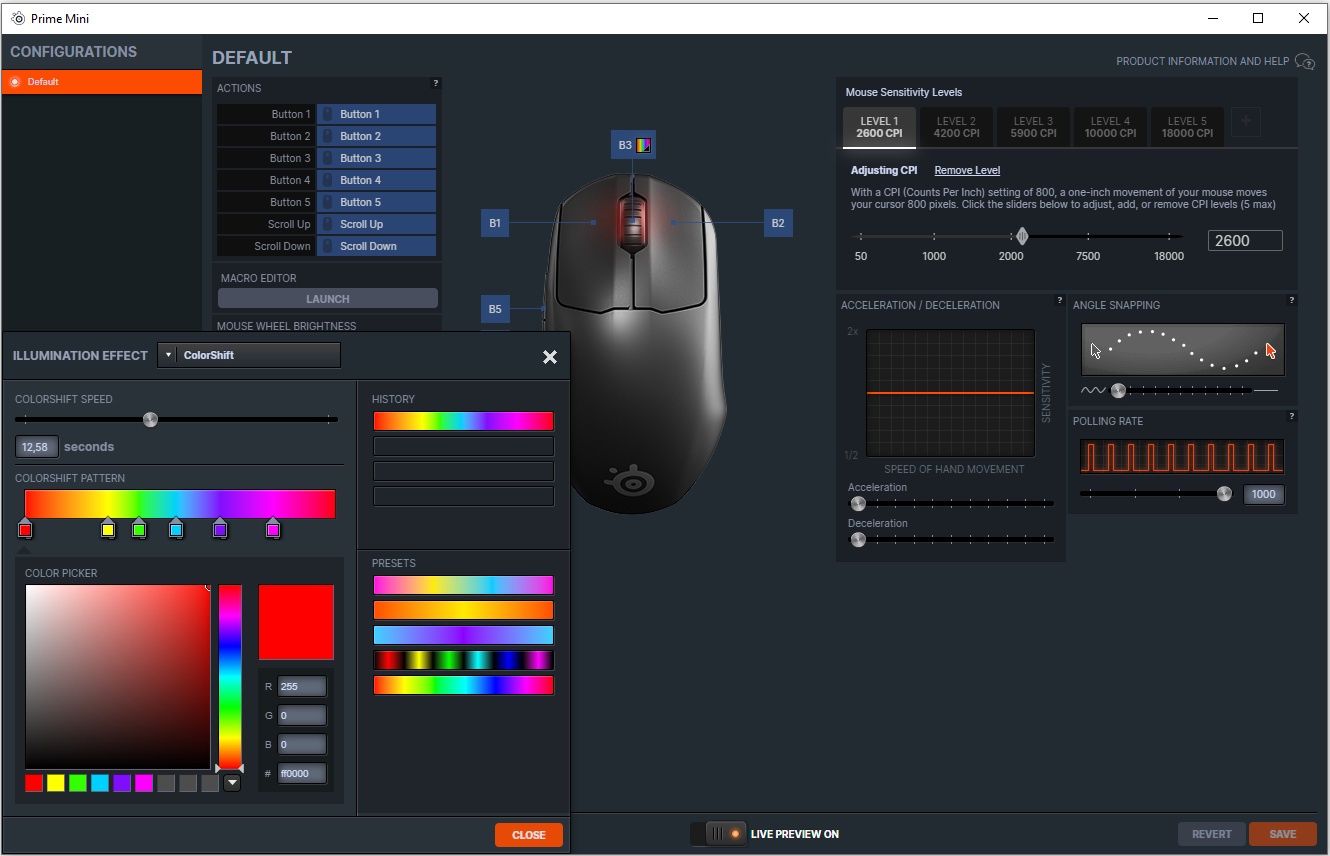Select the red colorshift pattern stop marker
Viewport: 1330px width, 856px height.
[x=25, y=529]
